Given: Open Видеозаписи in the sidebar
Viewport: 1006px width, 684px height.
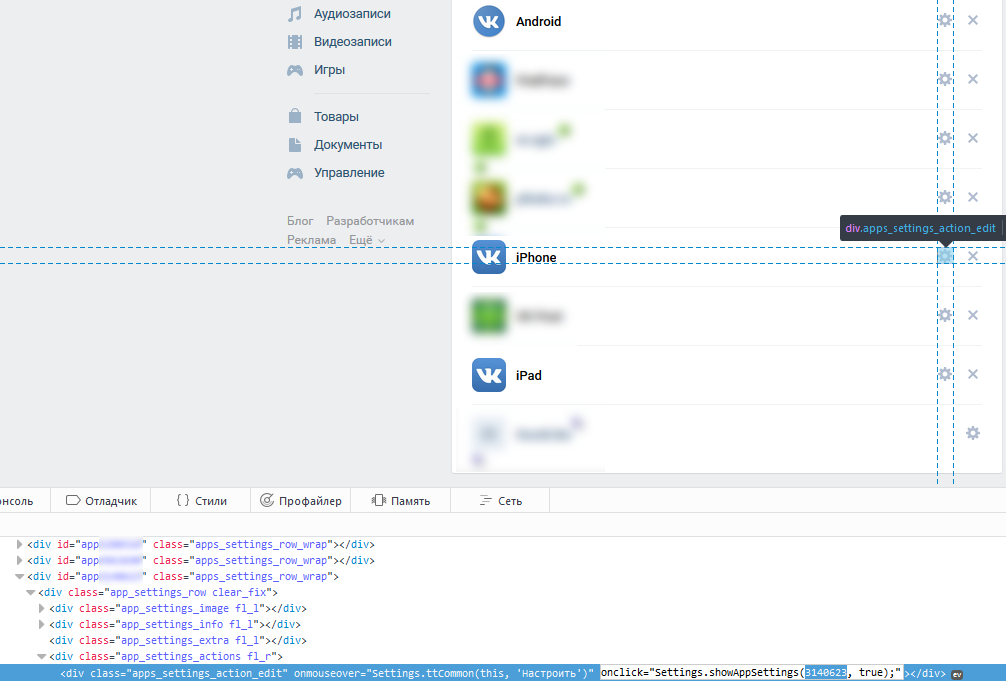Looking at the screenshot, I should [353, 42].
